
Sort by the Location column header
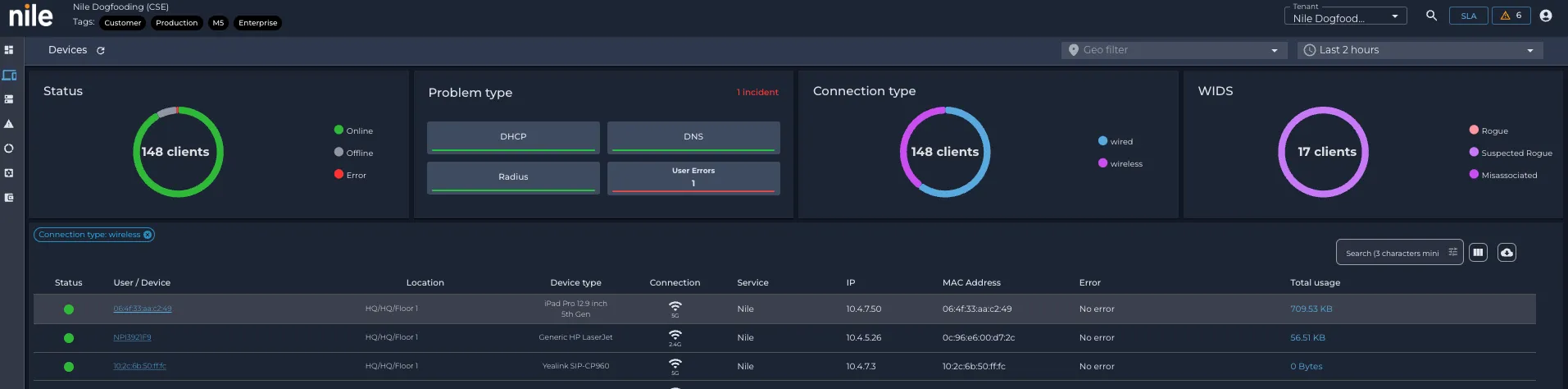coord(425,282)
